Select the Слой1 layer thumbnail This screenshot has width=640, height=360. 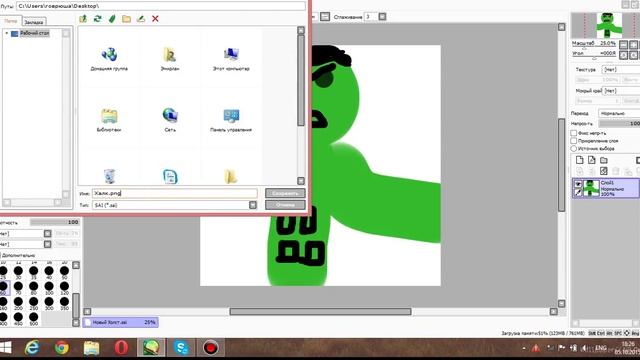coord(591,188)
